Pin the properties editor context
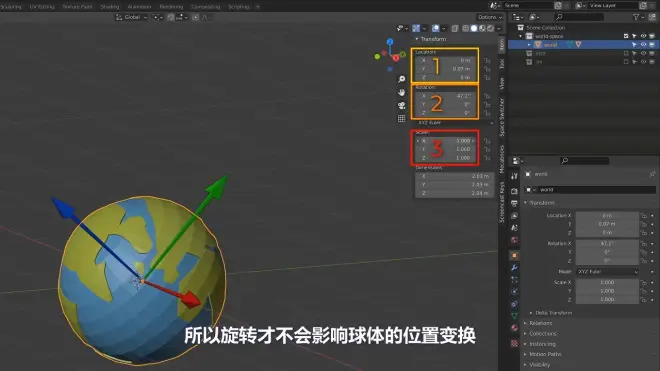 [652, 174]
